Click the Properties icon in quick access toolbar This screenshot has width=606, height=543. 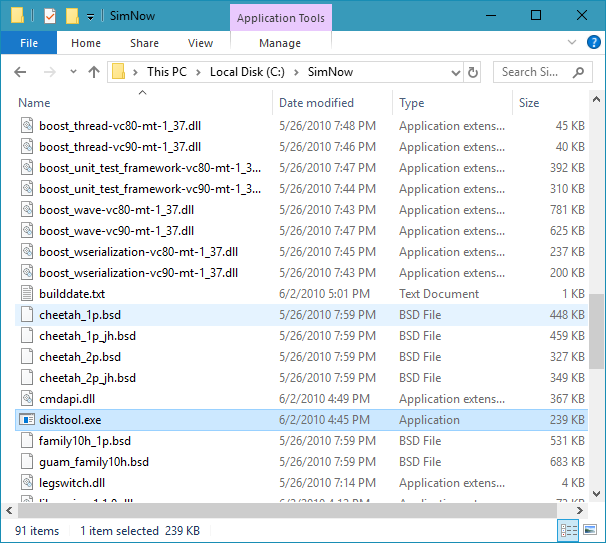pos(49,16)
